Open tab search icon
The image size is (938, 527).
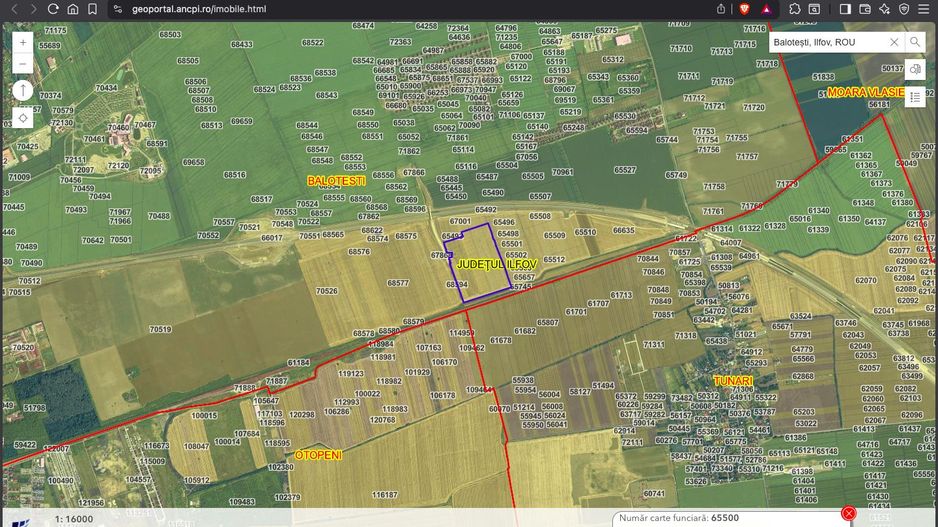[x=814, y=9]
